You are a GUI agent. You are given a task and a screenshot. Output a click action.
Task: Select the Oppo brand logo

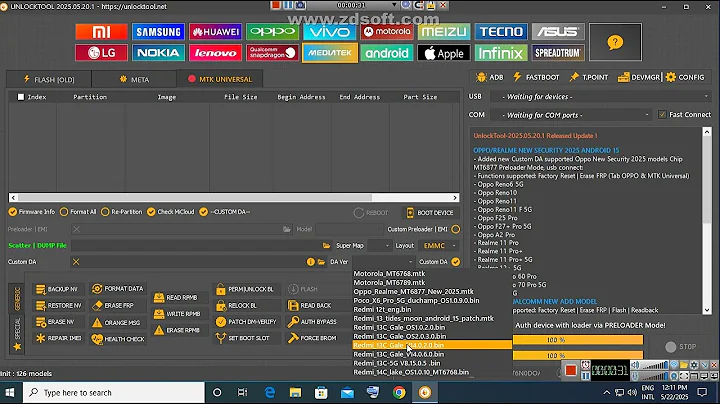point(272,32)
